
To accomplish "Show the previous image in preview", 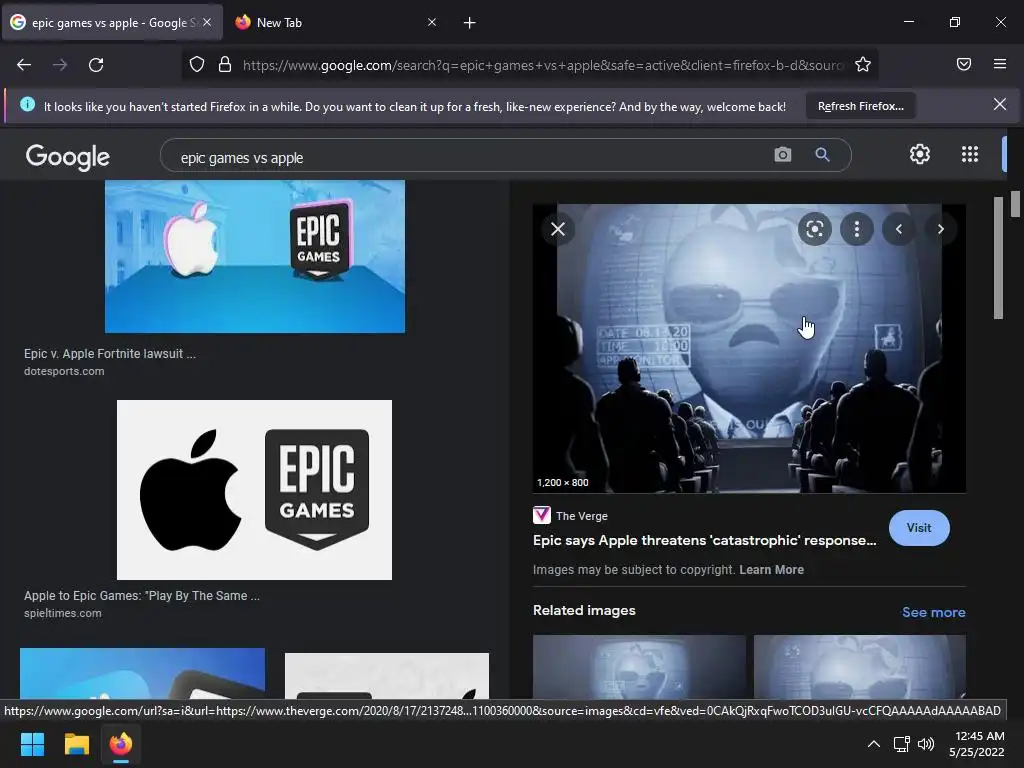I will 899,229.
